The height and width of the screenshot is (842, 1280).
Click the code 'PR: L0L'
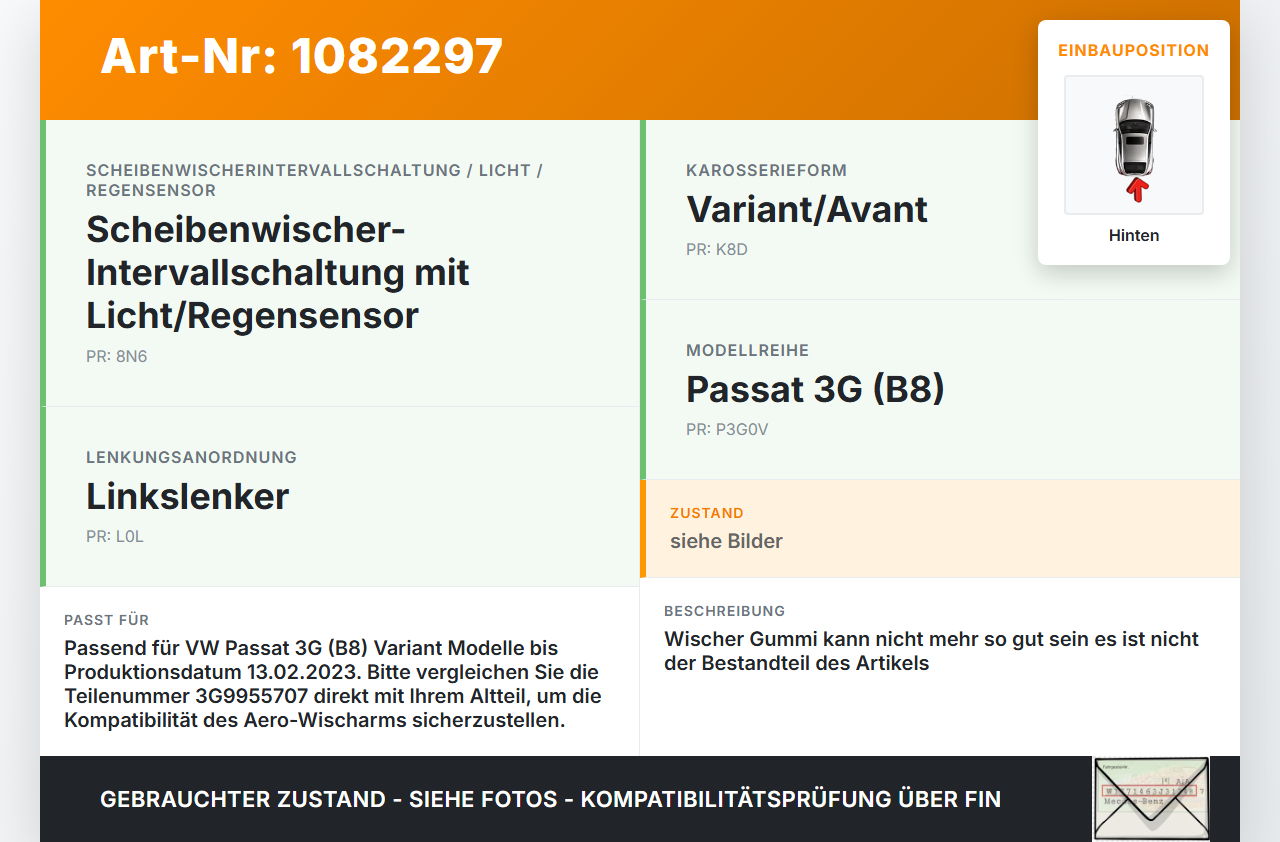click(115, 536)
